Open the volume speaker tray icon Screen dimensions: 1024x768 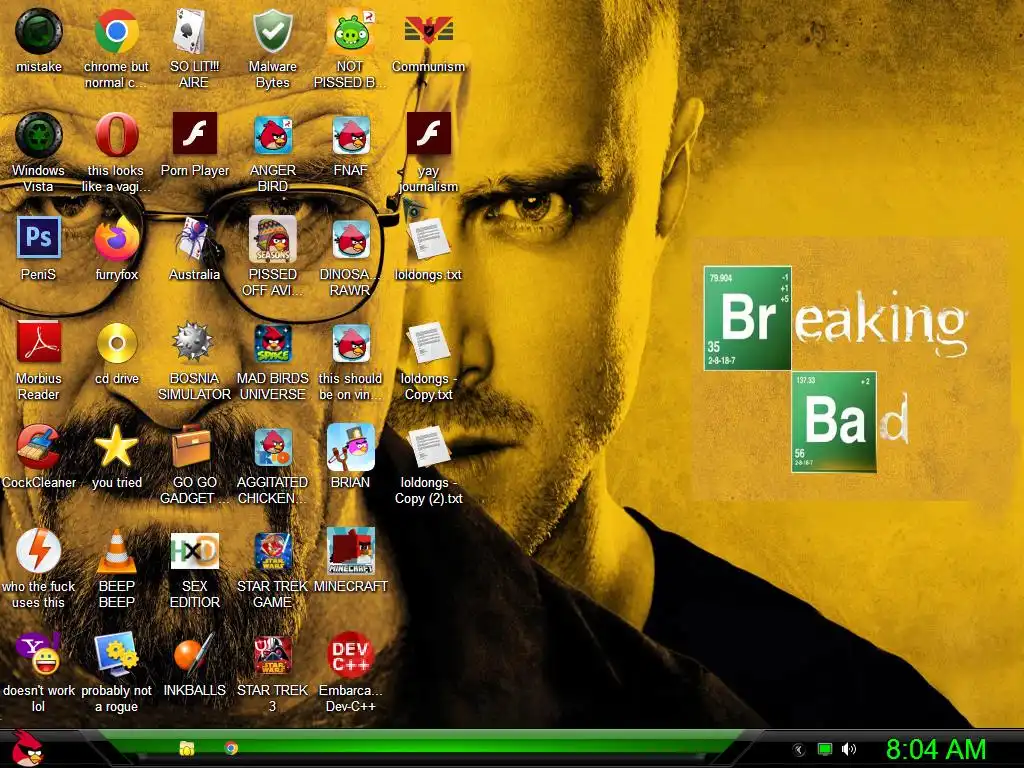pos(848,749)
